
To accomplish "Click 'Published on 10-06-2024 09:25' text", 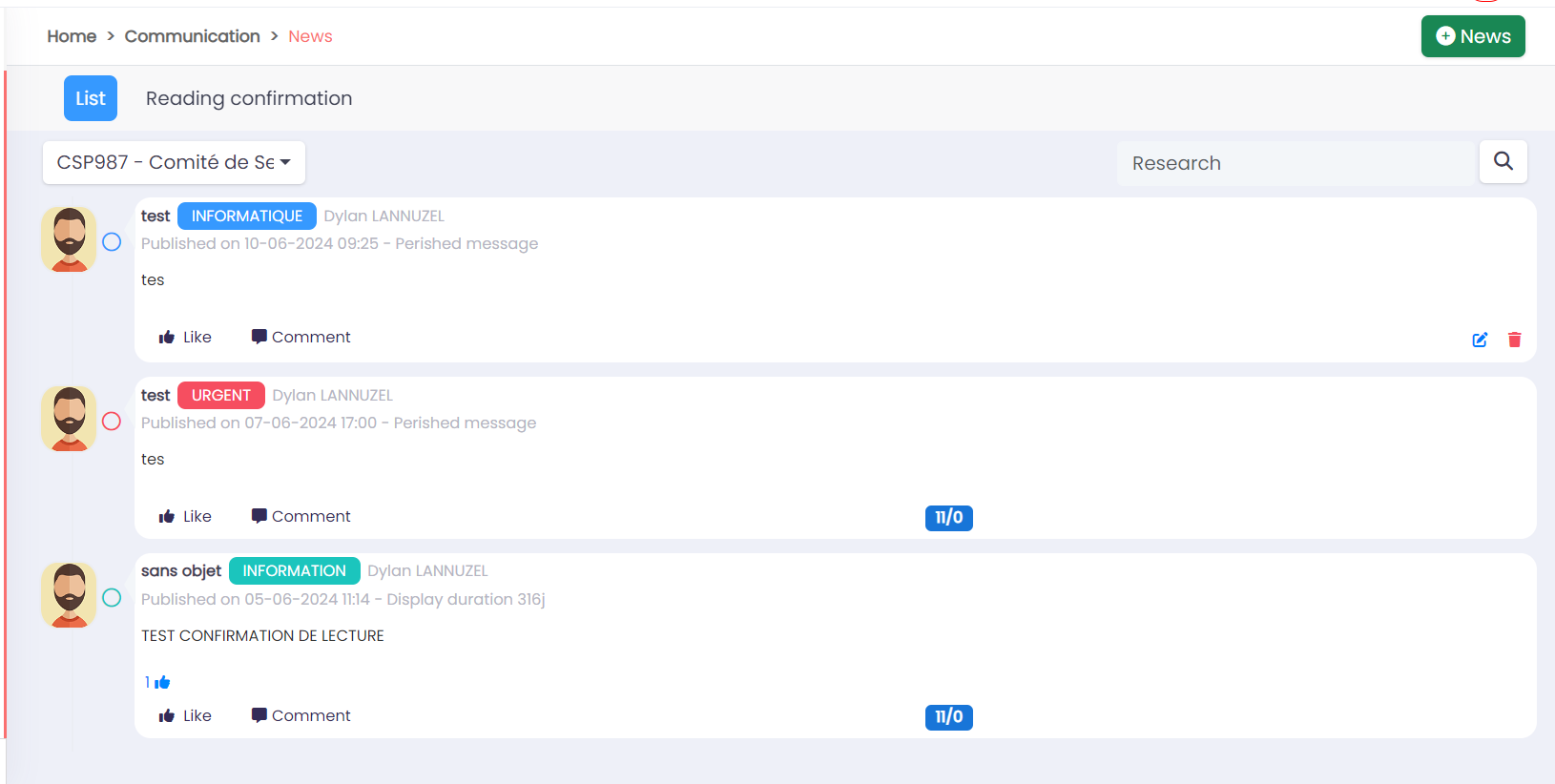I will click(259, 244).
